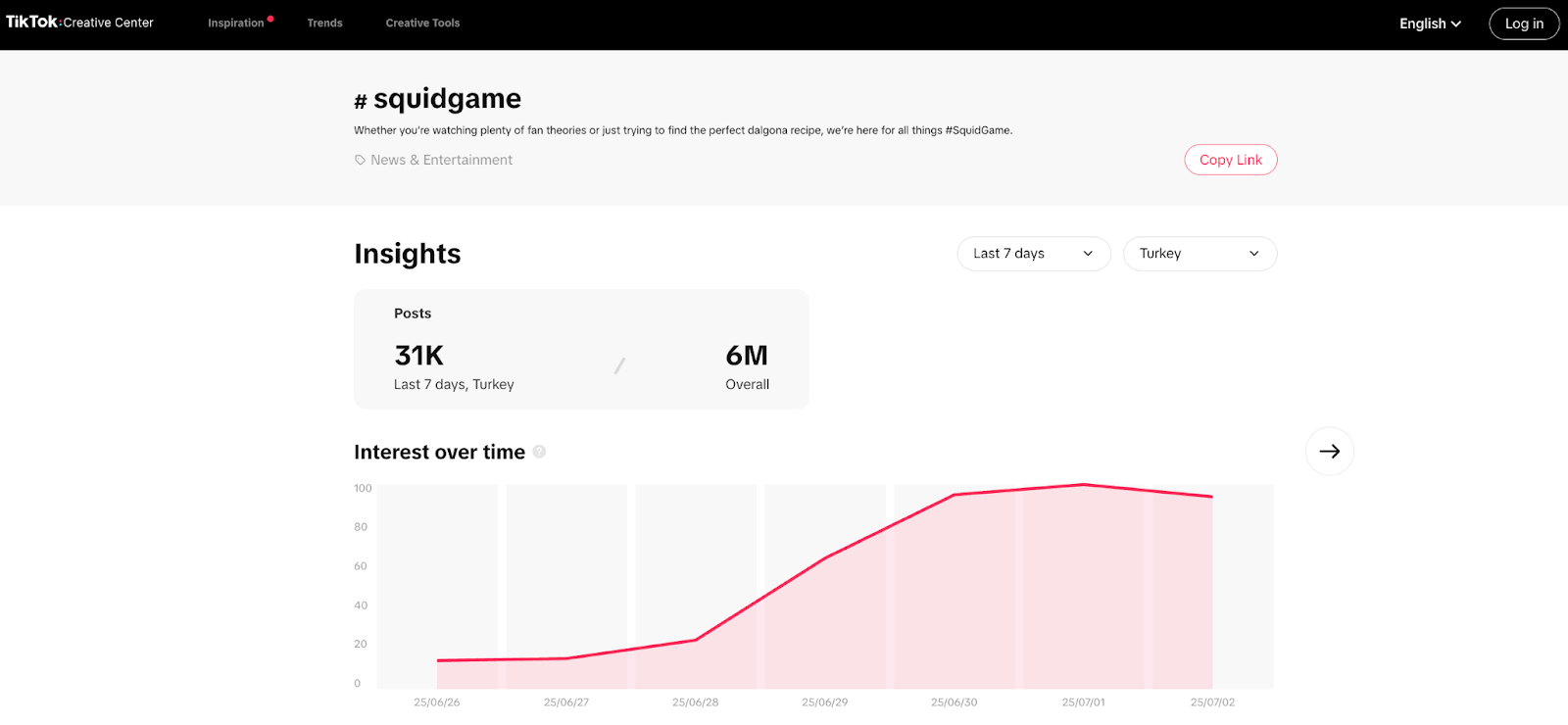Screen dimensions: 1568x725
Task: Click the News & Entertainment tag
Action: pyautogui.click(x=441, y=160)
